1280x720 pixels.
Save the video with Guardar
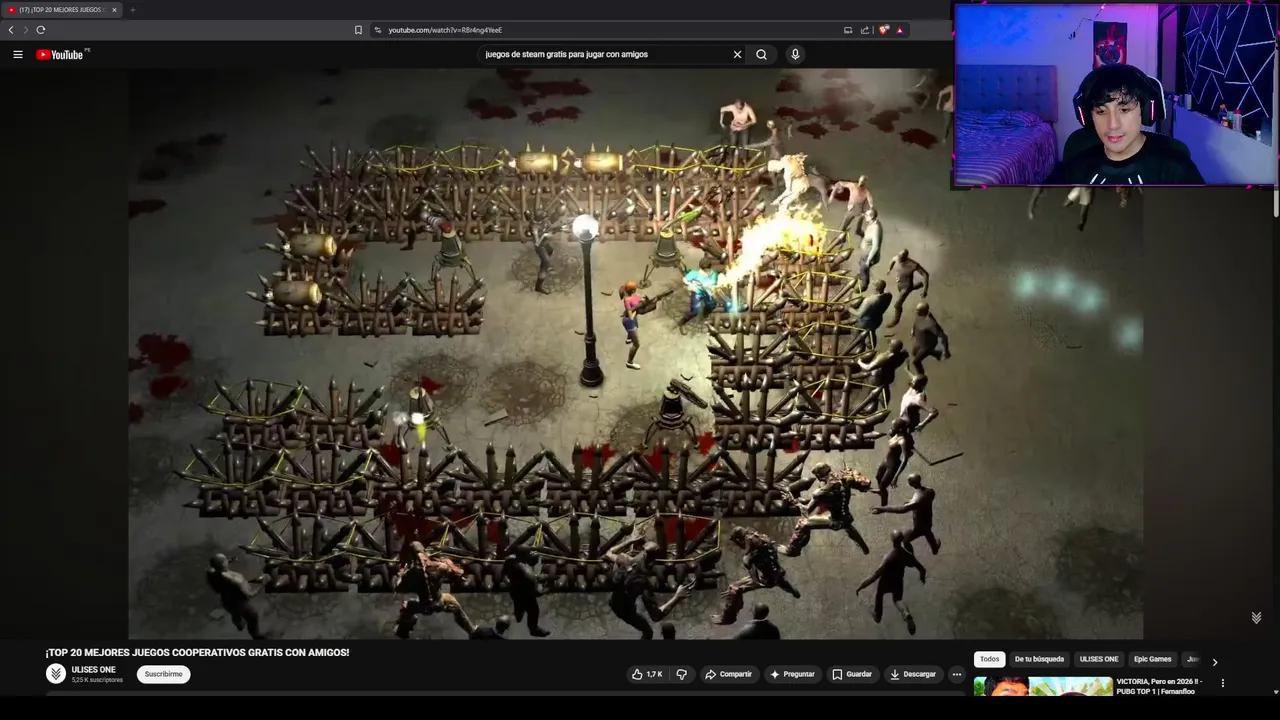[x=852, y=674]
